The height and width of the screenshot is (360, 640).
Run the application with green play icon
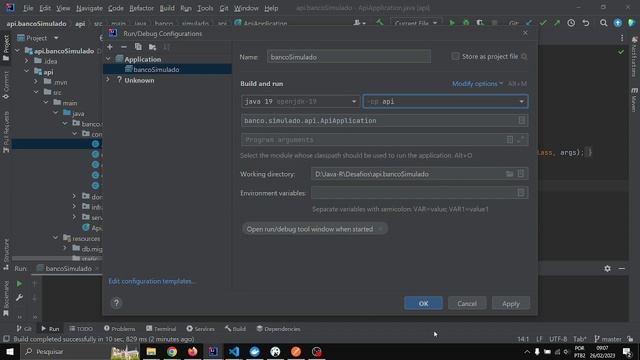(452, 23)
